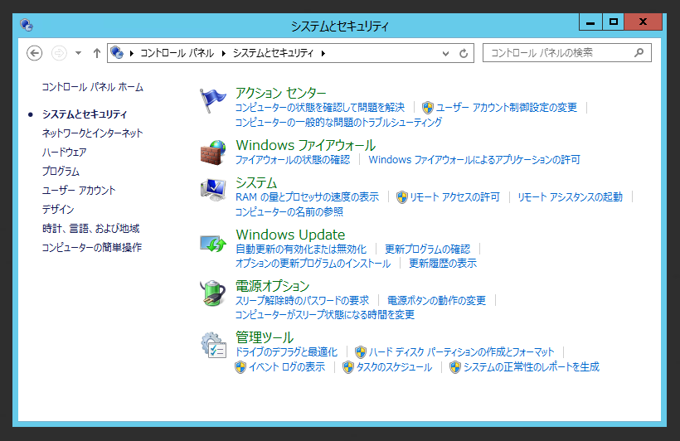The height and width of the screenshot is (441, 680).
Task: Open RAM の量とプロセッサの速度の表示
Action: point(307,197)
